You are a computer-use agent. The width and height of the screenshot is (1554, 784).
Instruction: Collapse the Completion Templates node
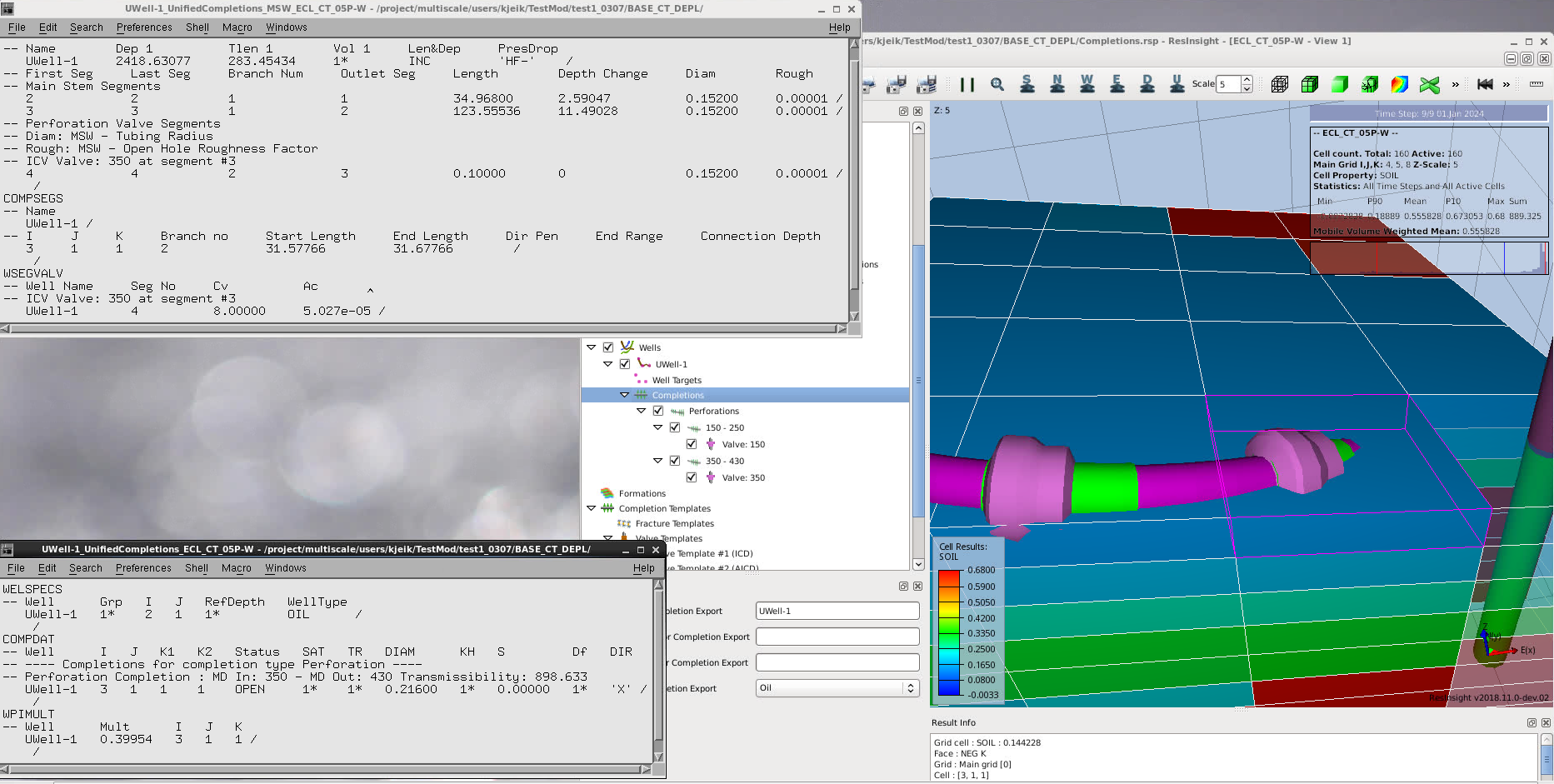(592, 508)
